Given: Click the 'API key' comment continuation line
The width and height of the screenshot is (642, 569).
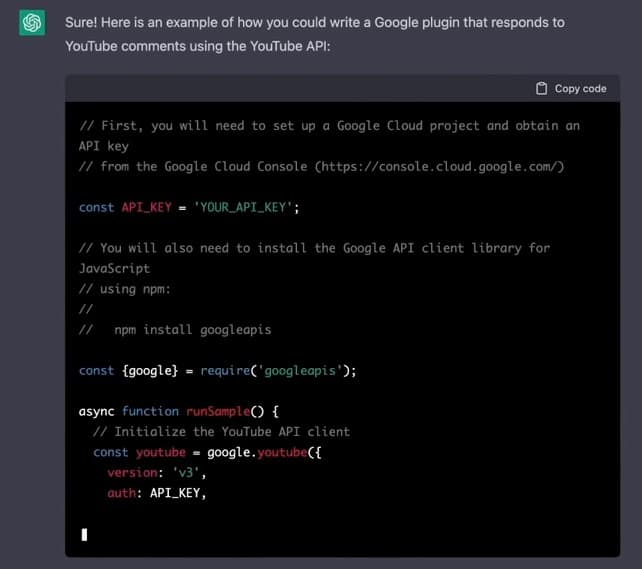Looking at the screenshot, I should point(104,146).
